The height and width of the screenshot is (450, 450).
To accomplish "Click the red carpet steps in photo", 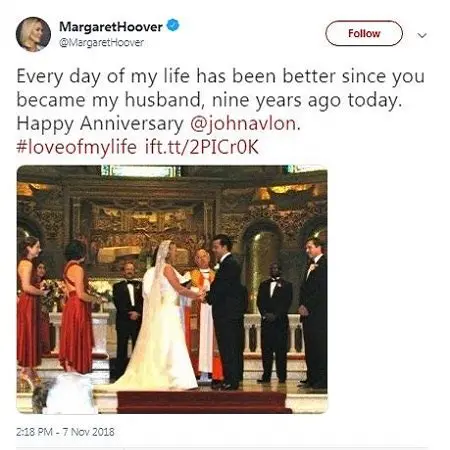I will (203, 402).
